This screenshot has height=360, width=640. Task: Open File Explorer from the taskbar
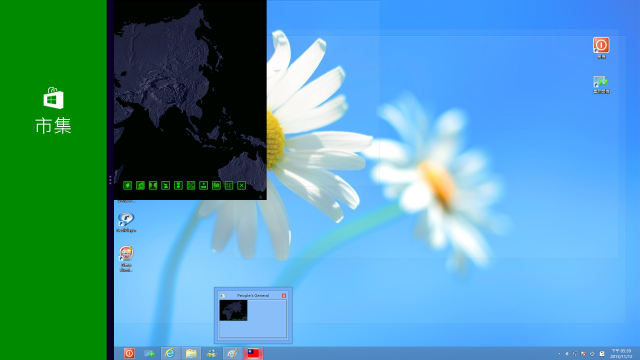point(191,353)
